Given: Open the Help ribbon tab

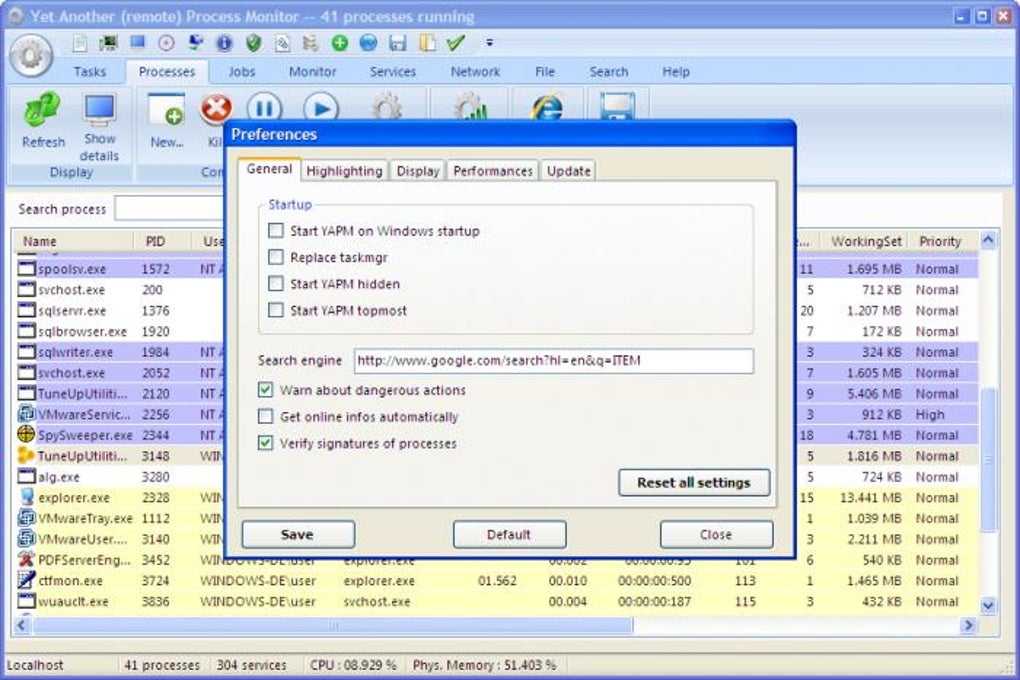Looking at the screenshot, I should coord(675,72).
